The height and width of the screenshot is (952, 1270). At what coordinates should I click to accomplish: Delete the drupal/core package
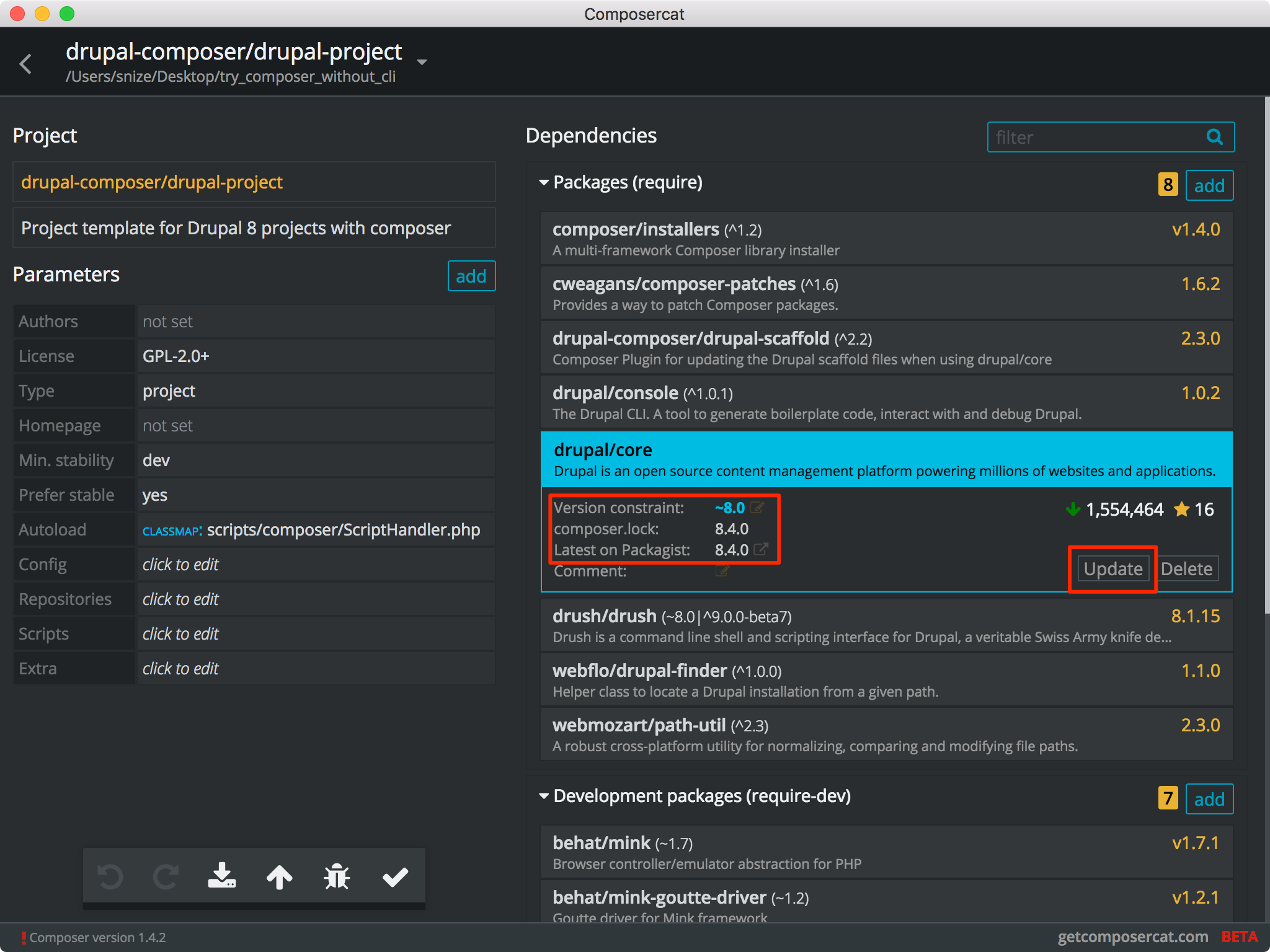pyautogui.click(x=1186, y=569)
